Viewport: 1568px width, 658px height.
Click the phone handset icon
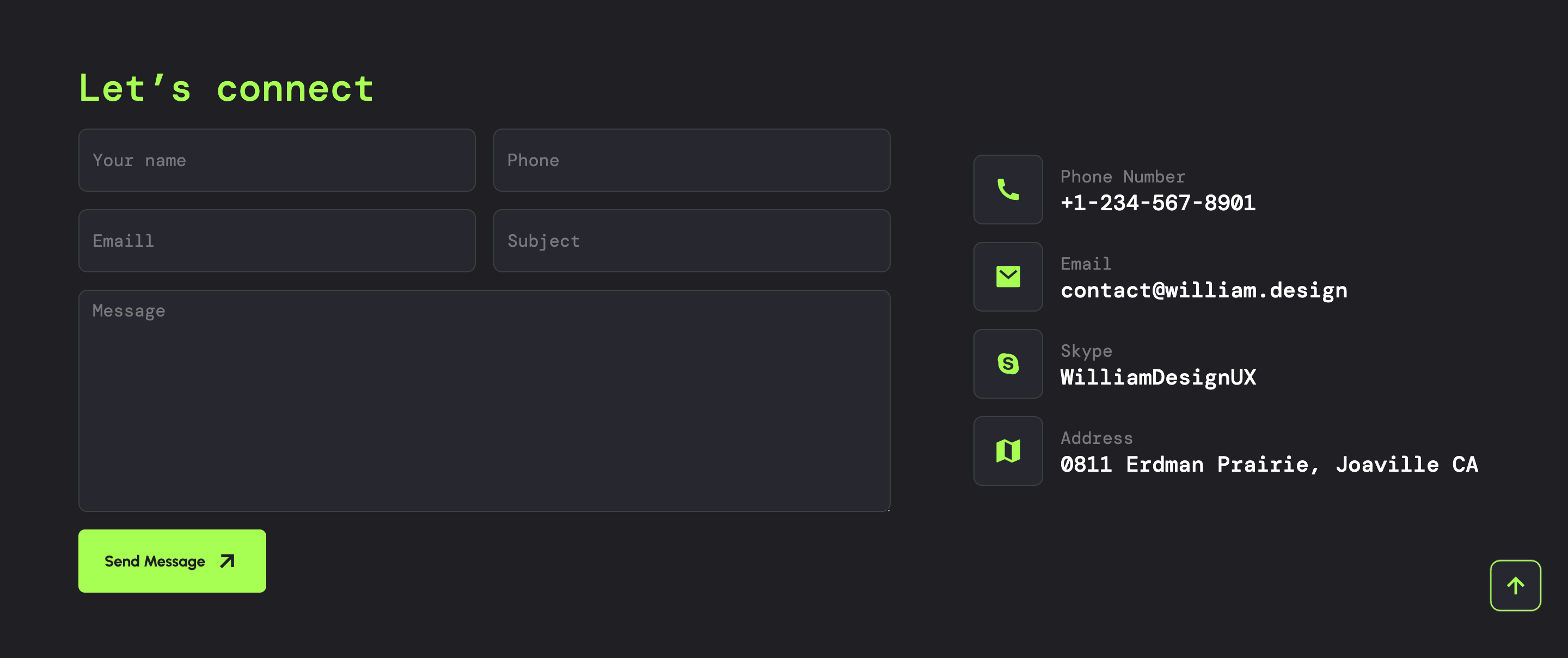click(1008, 190)
